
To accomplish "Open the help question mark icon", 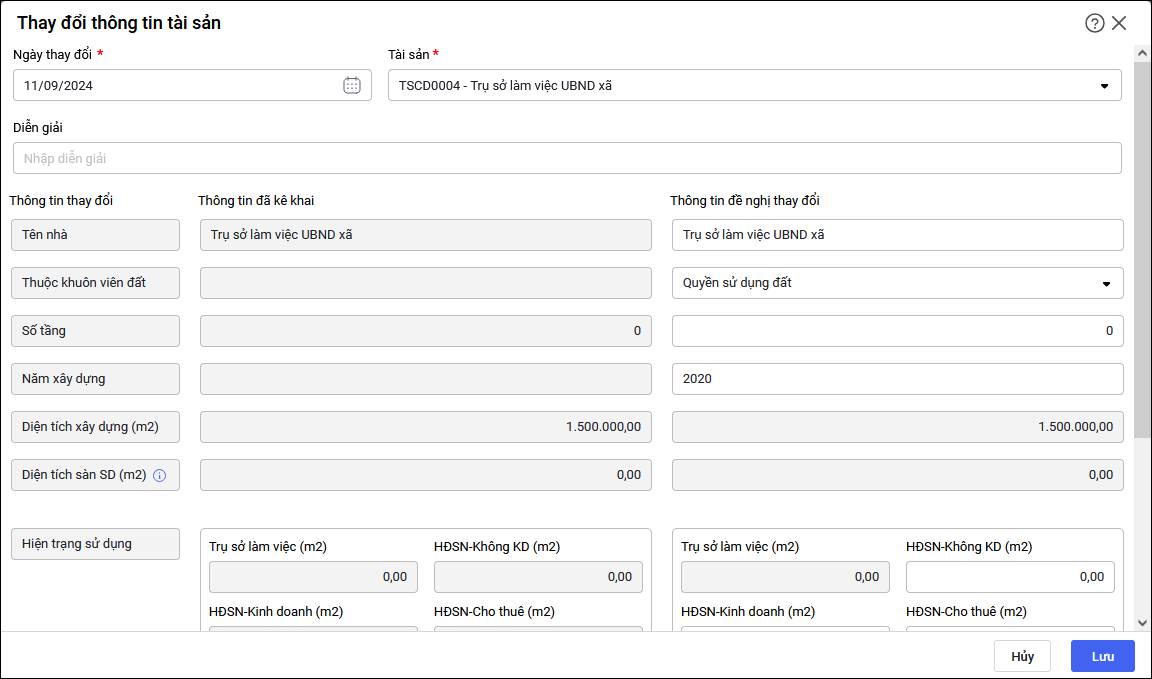I will (x=1095, y=23).
